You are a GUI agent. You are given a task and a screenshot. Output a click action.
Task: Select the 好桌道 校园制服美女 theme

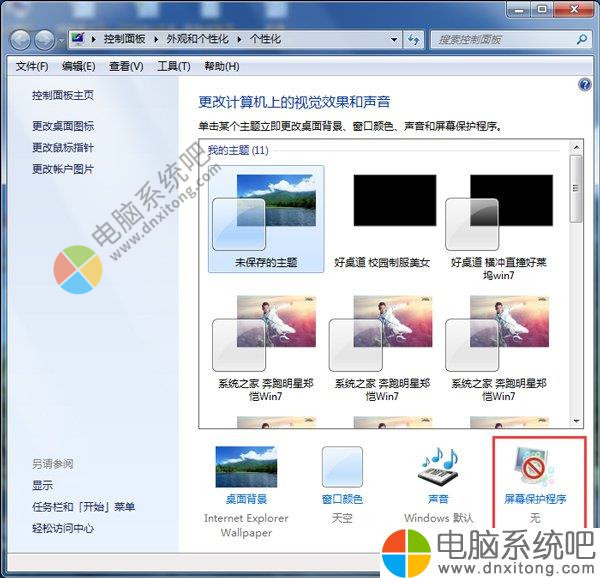384,212
